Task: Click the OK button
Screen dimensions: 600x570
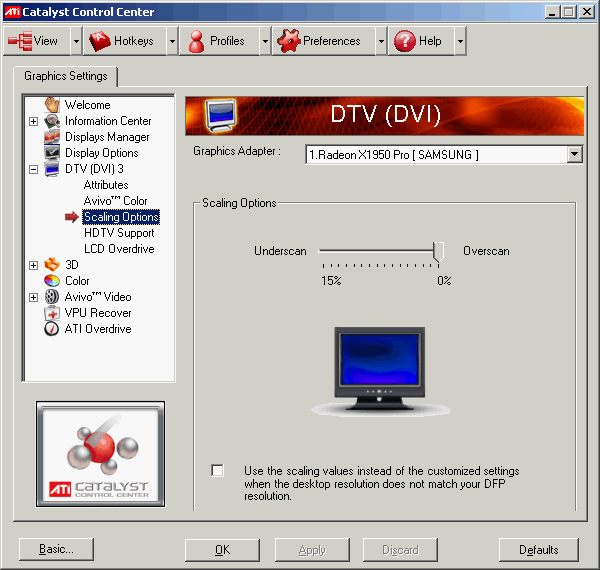Action: coord(222,550)
